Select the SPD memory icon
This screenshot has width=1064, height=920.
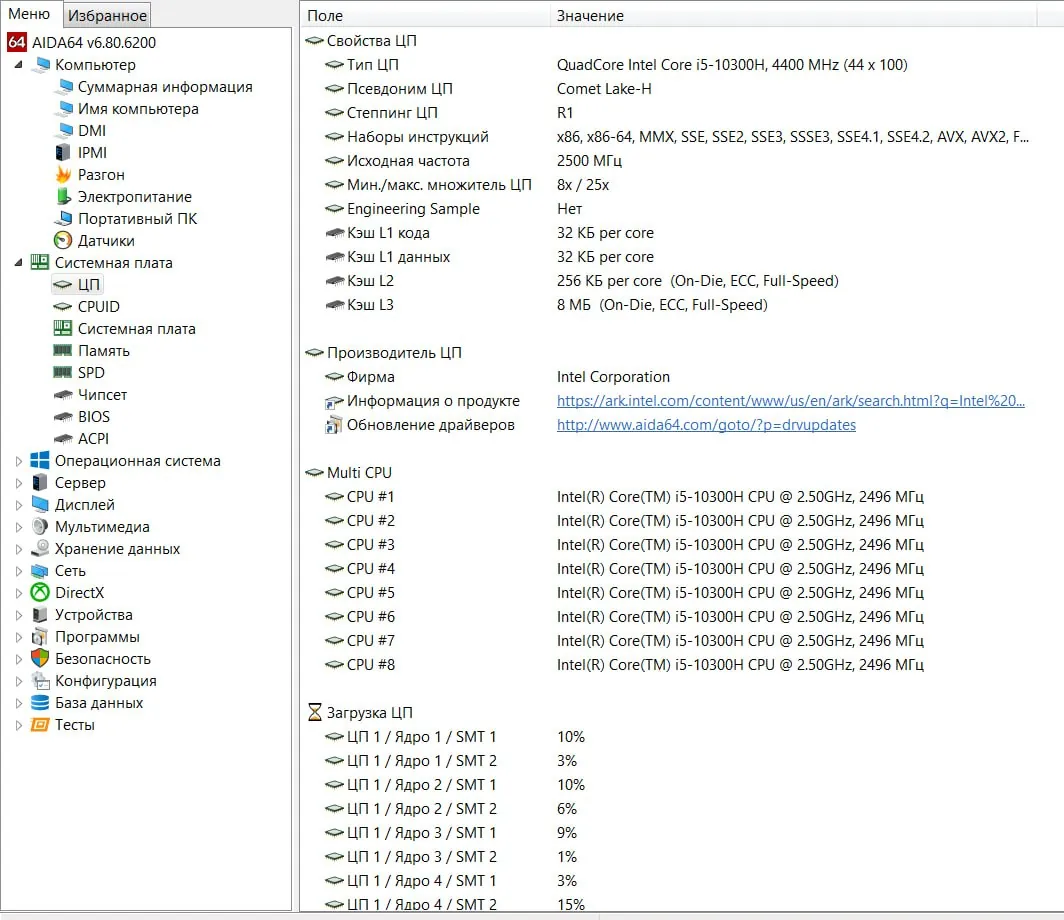coord(62,372)
